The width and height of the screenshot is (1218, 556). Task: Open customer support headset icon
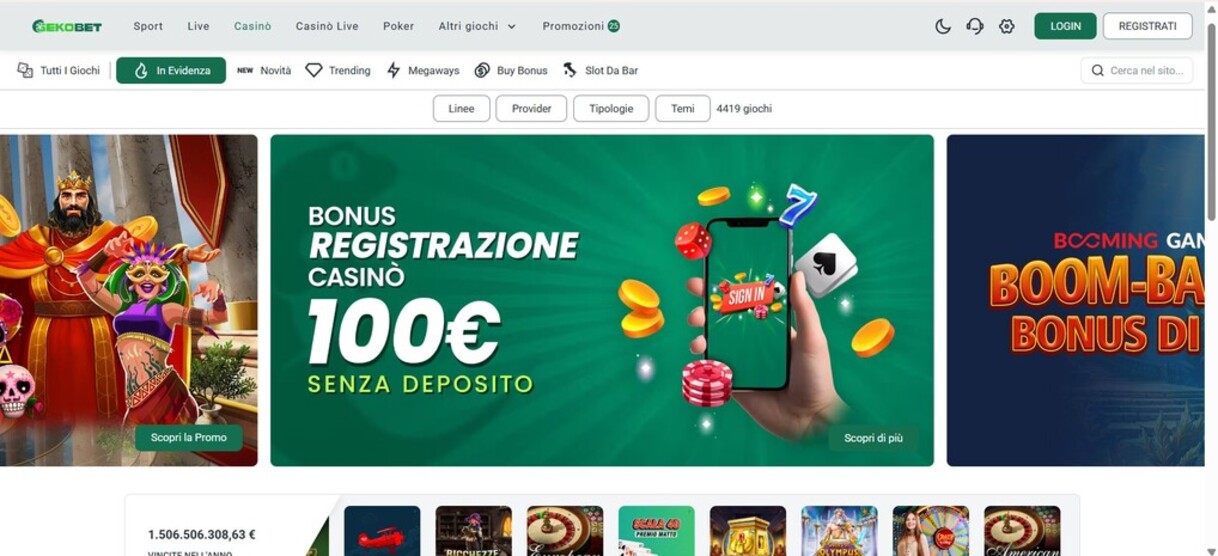(x=975, y=26)
